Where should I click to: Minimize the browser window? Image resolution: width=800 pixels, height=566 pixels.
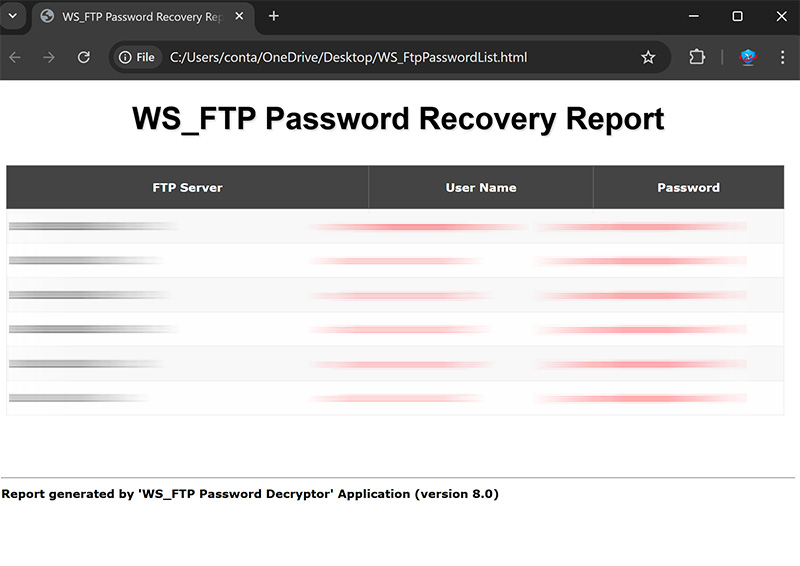pyautogui.click(x=693, y=16)
